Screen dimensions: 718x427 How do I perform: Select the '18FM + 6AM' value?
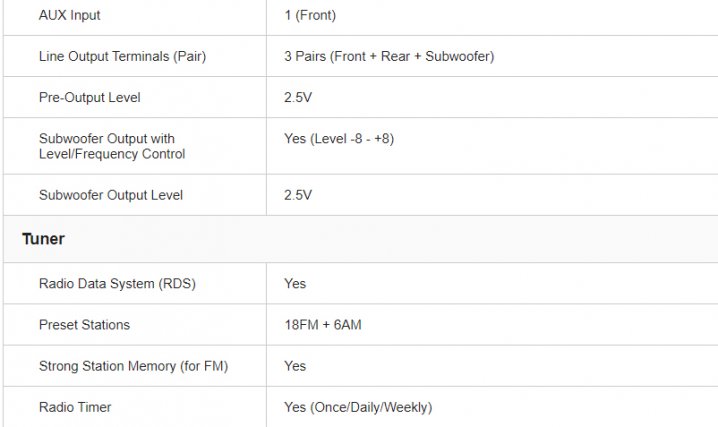point(320,325)
